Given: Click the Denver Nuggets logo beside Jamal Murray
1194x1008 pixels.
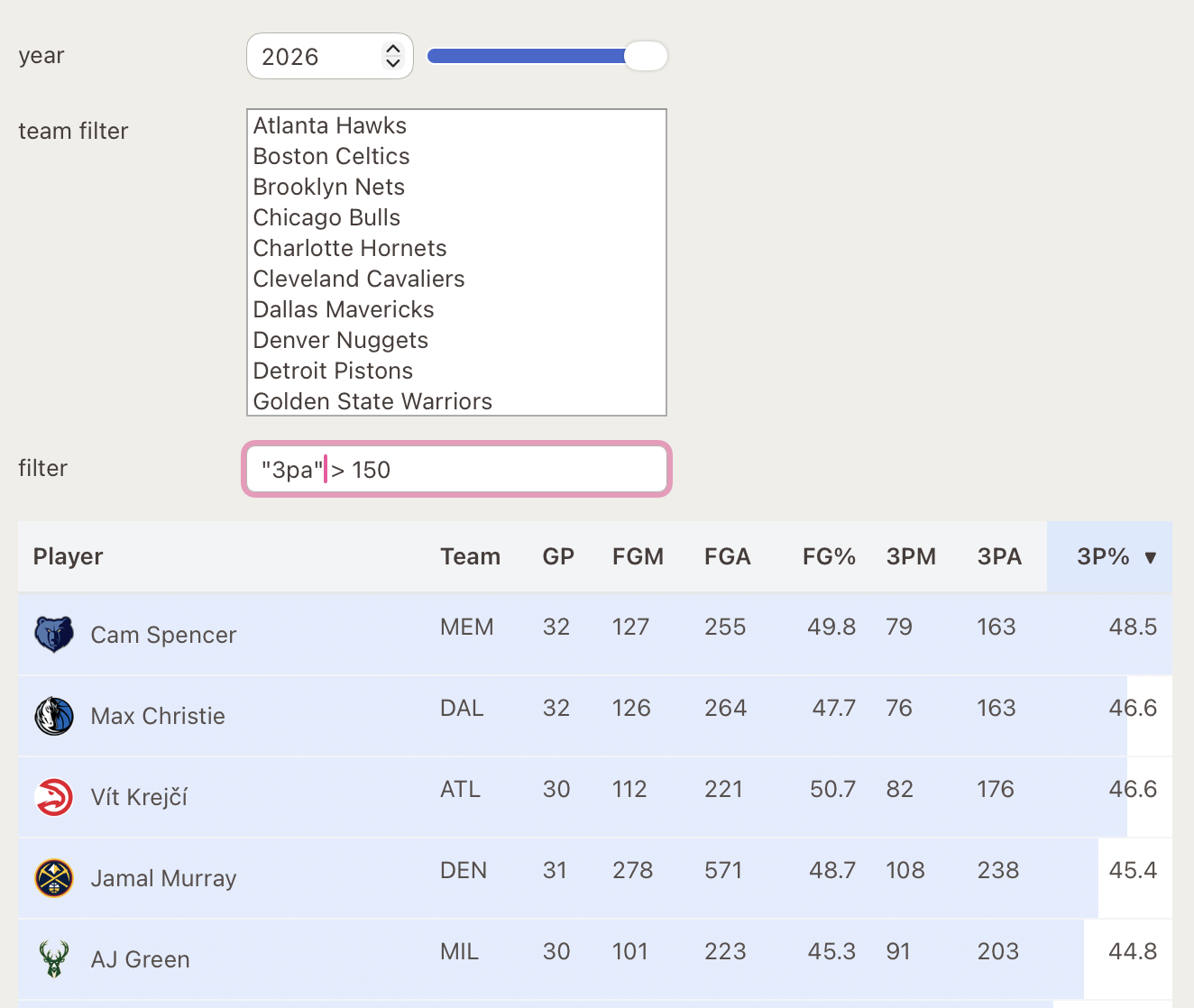Looking at the screenshot, I should pos(54,878).
